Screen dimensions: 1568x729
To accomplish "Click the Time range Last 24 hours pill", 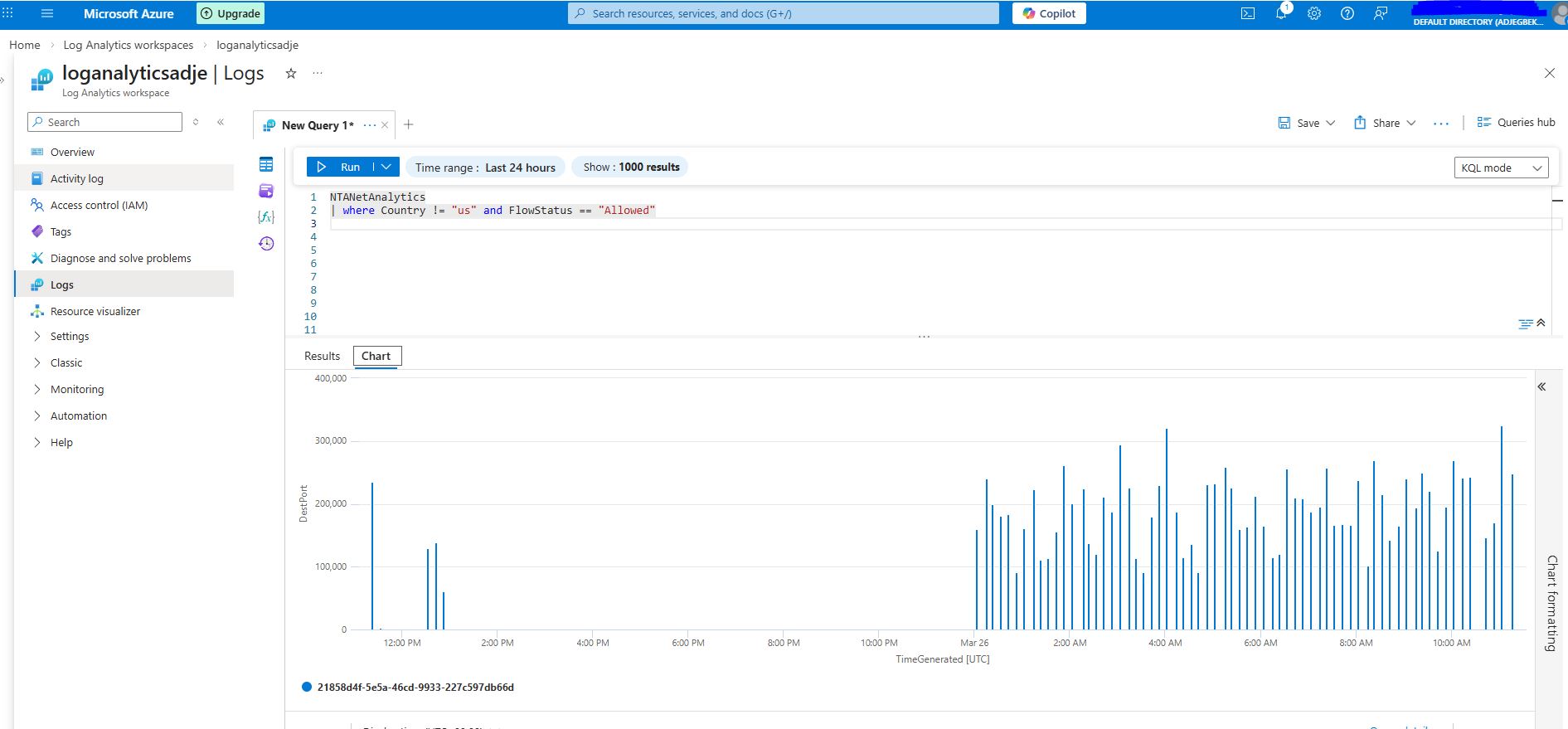I will coord(485,167).
